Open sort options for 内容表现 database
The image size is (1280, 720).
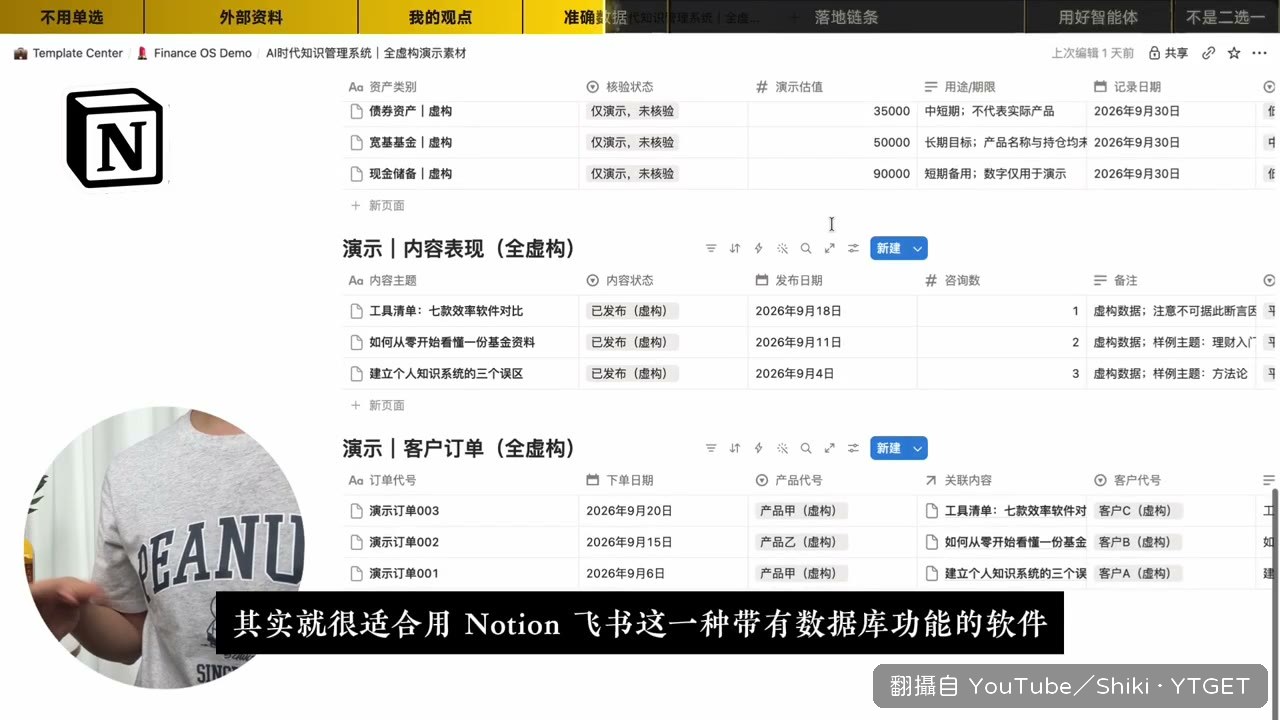(x=735, y=248)
